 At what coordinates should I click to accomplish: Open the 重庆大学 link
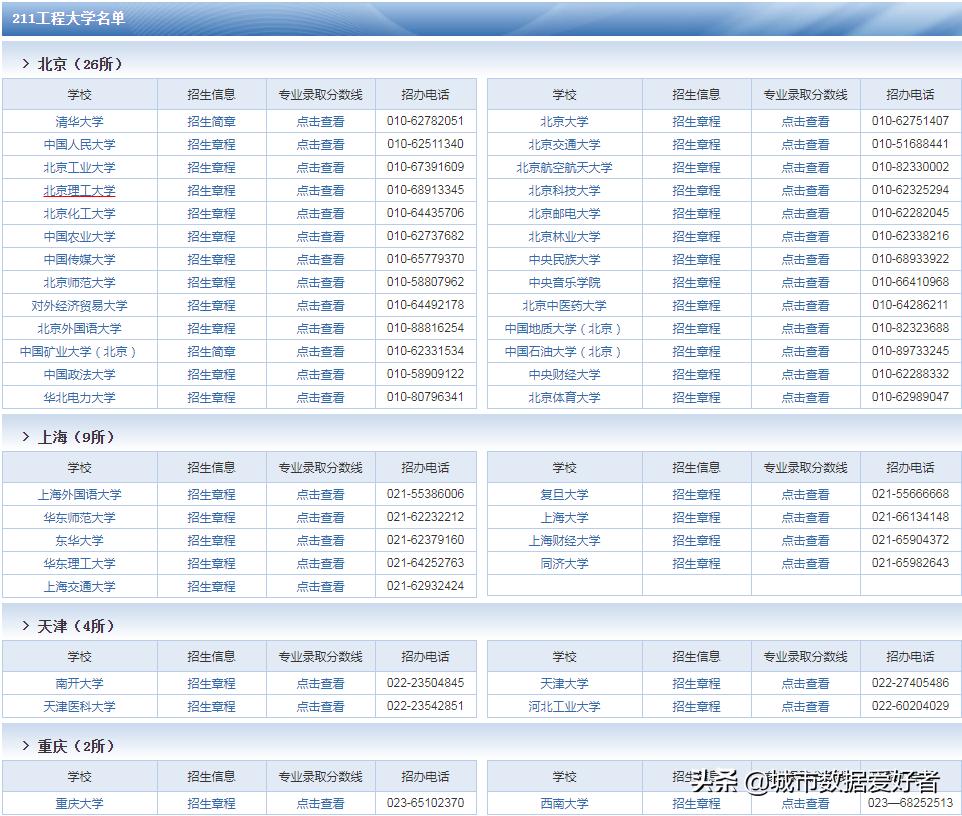pyautogui.click(x=80, y=804)
